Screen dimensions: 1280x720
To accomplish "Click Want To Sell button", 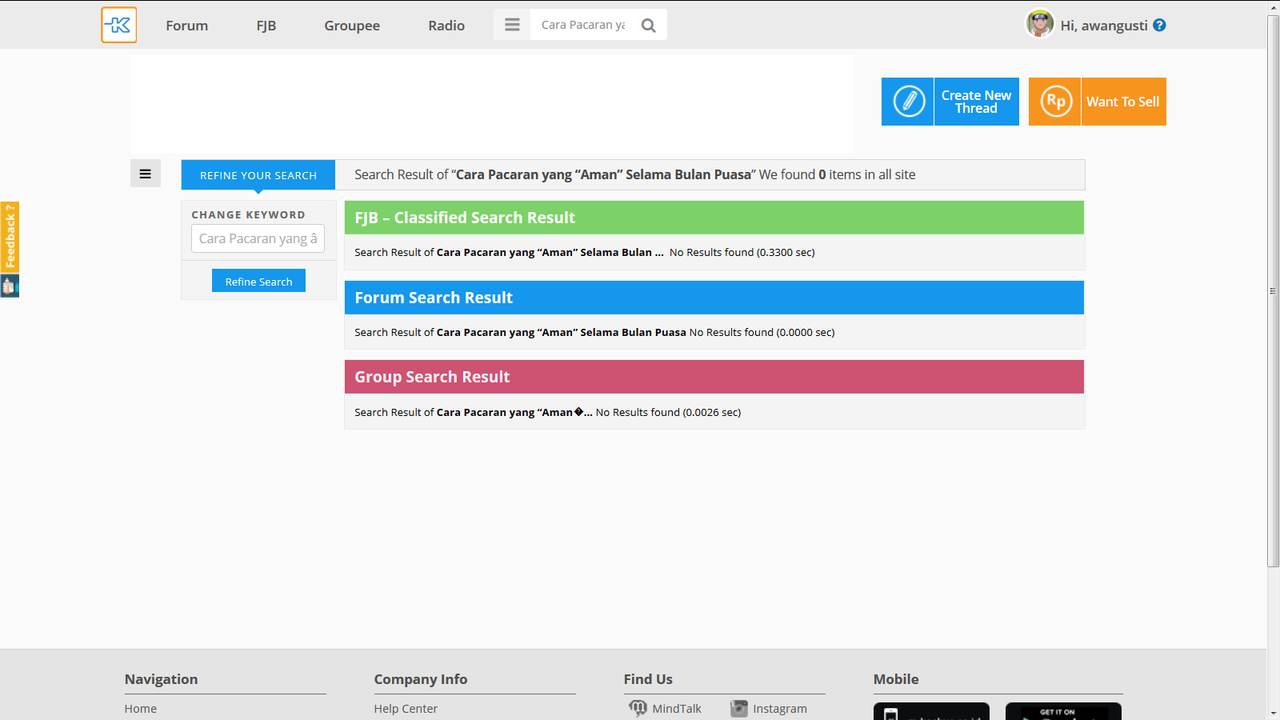I will tap(1123, 101).
